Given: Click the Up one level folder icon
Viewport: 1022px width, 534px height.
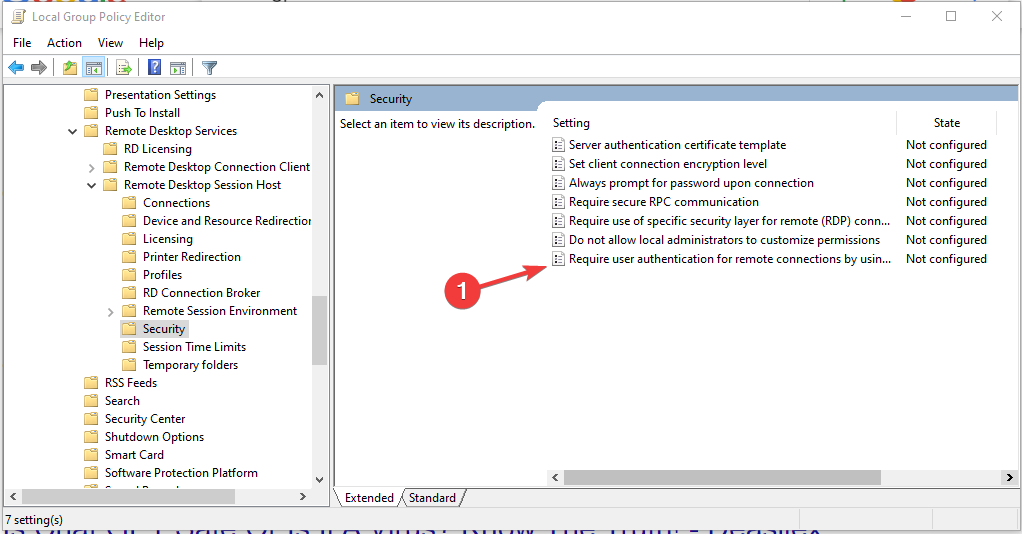Looking at the screenshot, I should pos(70,67).
